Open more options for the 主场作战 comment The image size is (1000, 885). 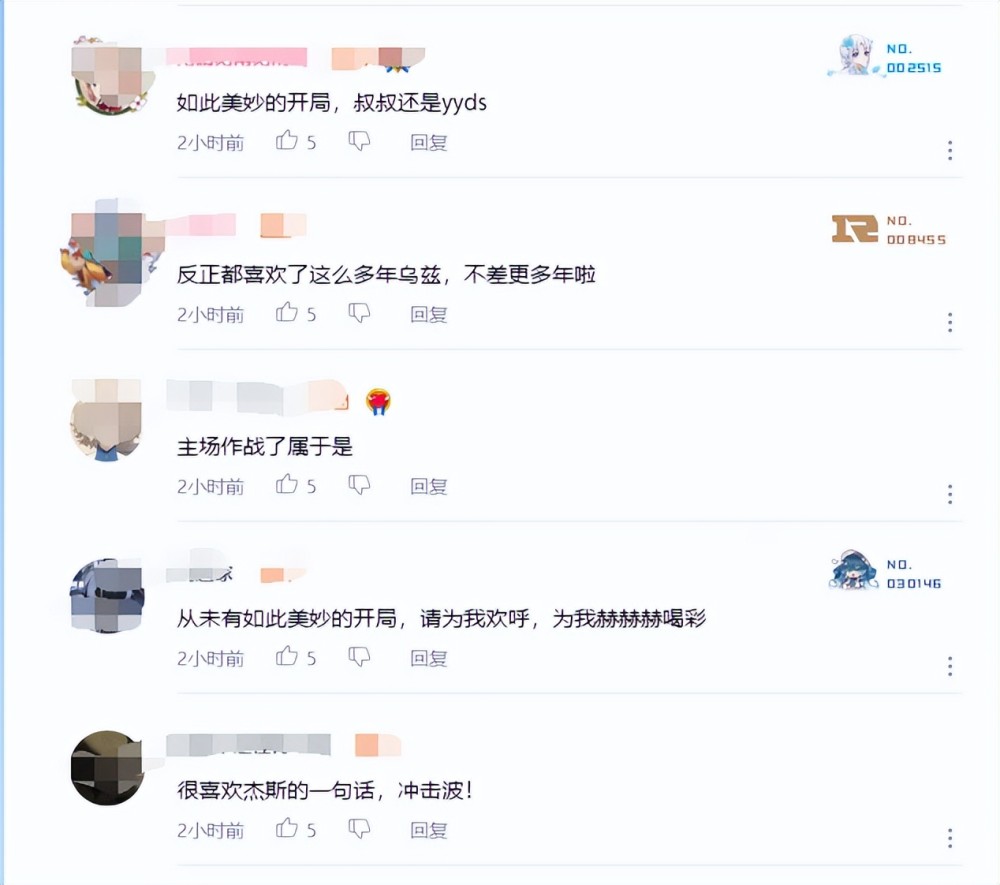click(950, 494)
